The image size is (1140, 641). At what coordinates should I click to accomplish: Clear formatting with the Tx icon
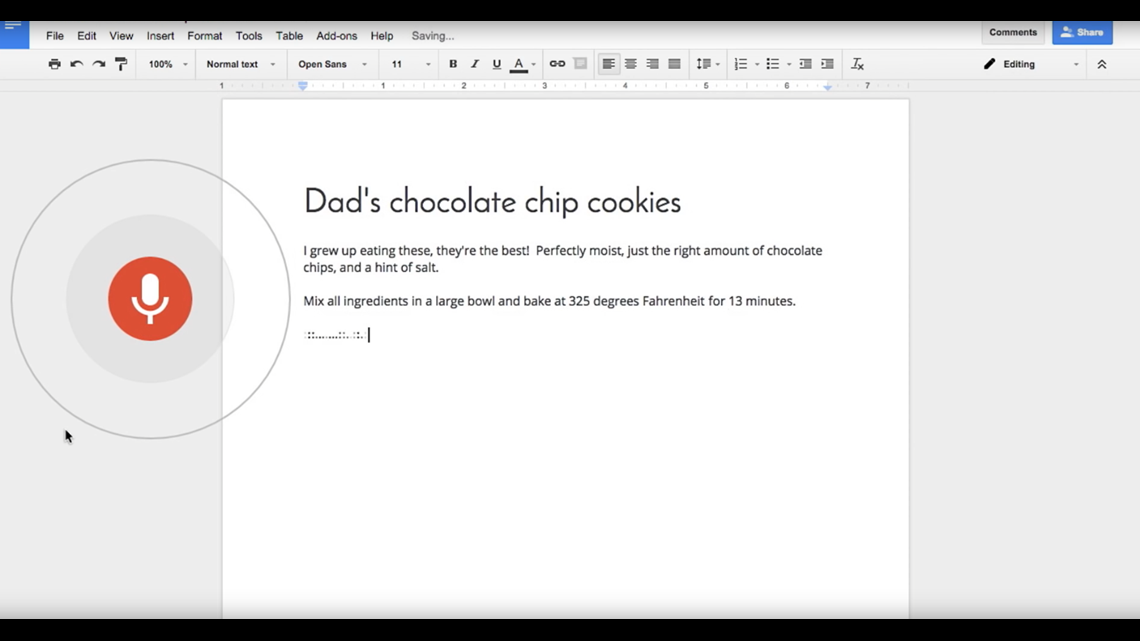coord(857,64)
